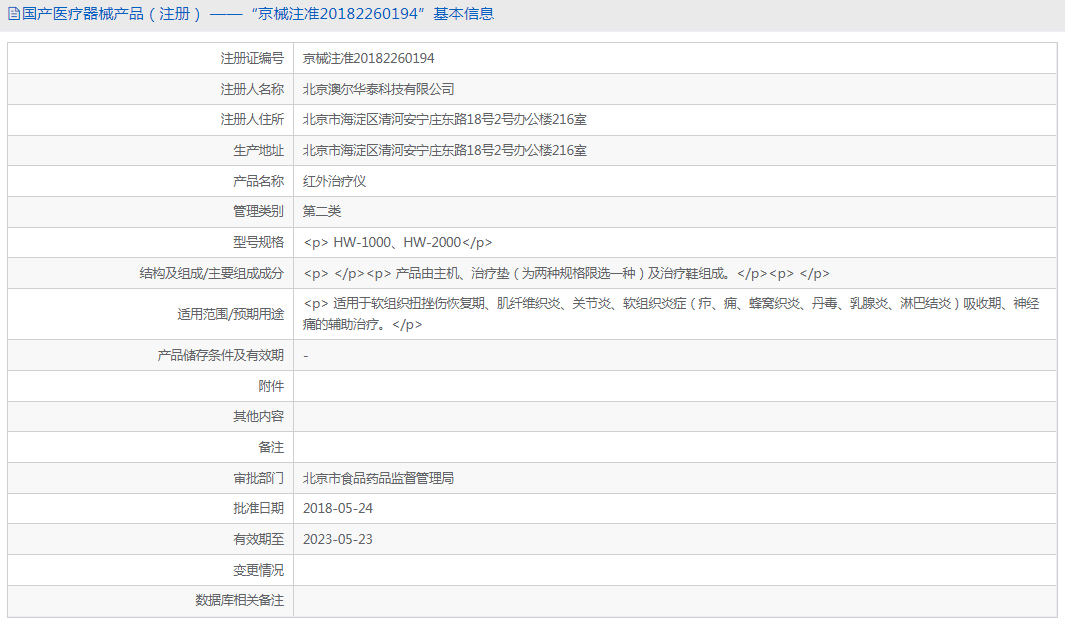Click the 变更情况 row label

click(x=259, y=570)
